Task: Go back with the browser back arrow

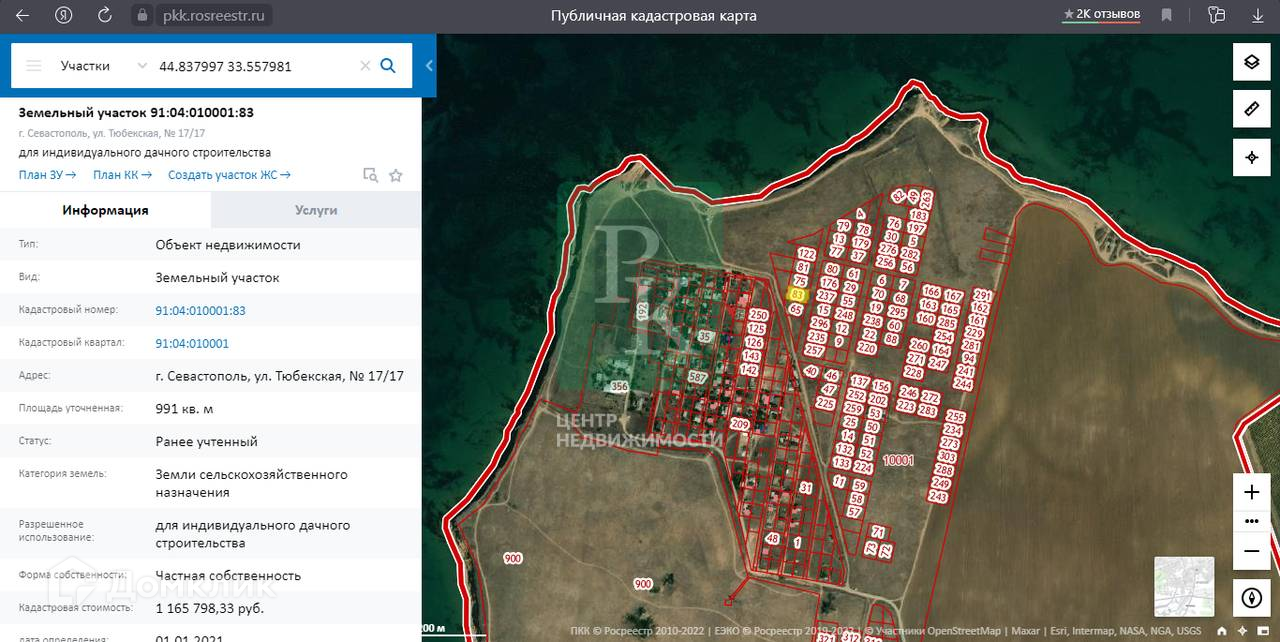Action: click(x=22, y=16)
